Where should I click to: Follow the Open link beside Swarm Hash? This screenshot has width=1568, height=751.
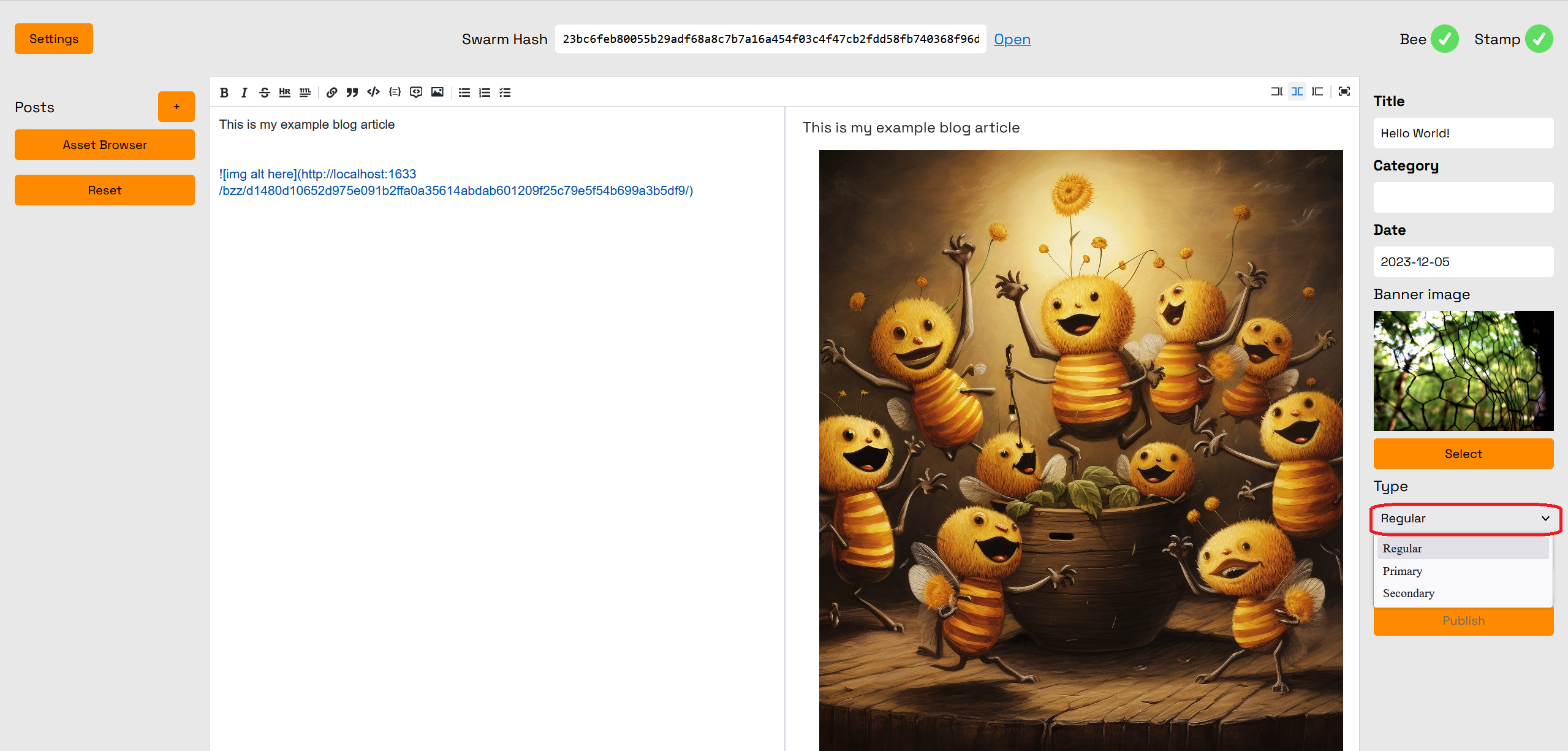(1012, 39)
